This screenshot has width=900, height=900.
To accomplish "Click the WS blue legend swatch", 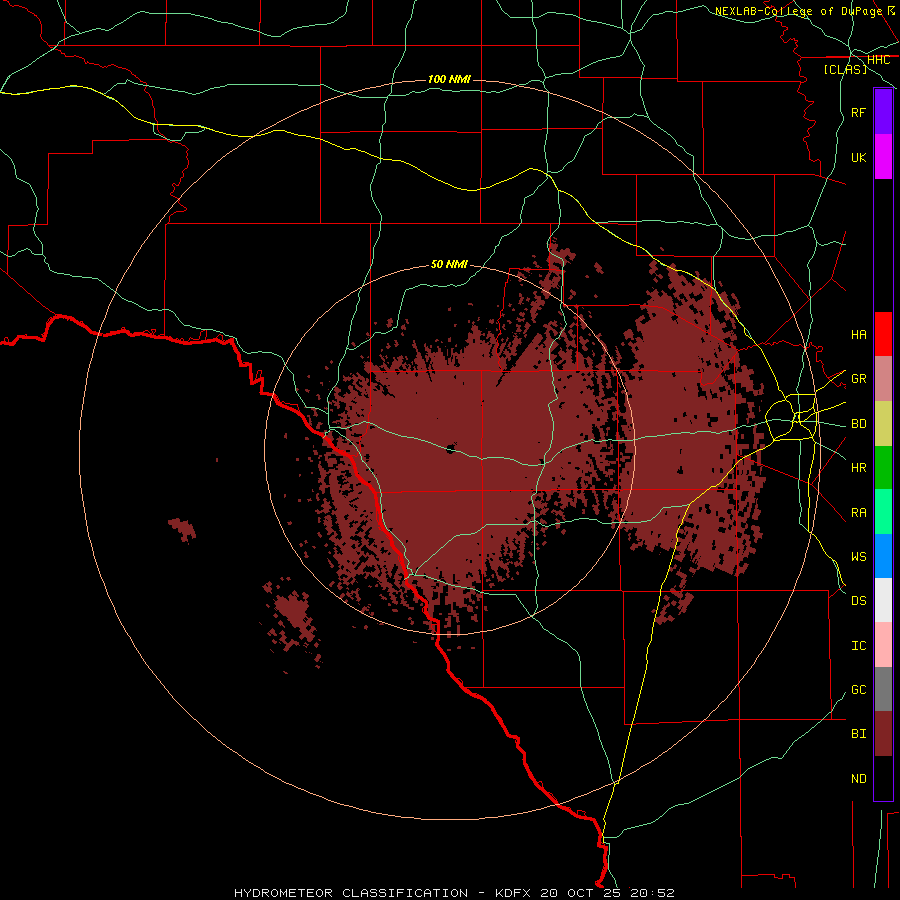I will tap(883, 556).
